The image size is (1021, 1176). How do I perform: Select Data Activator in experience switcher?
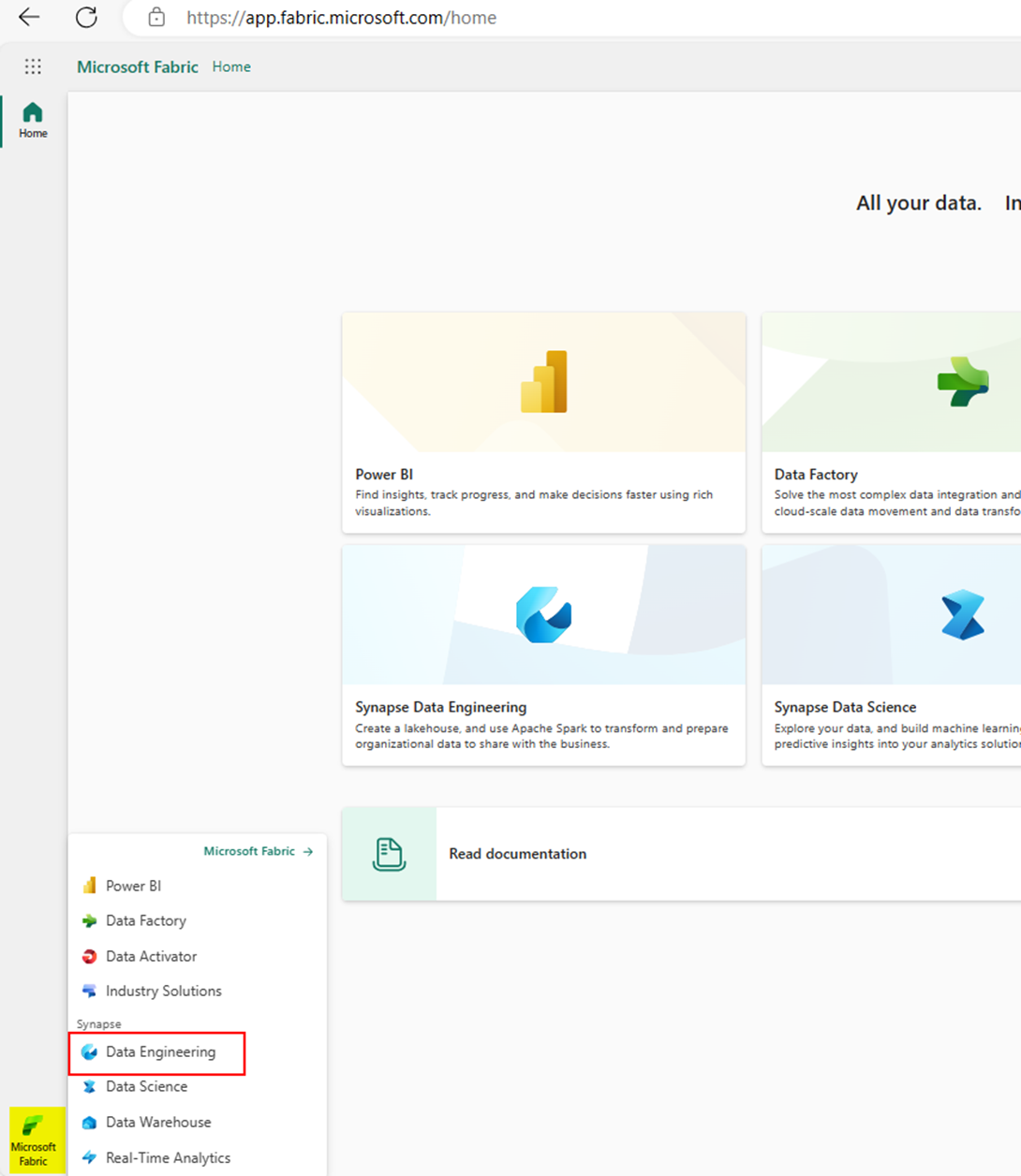197,956
